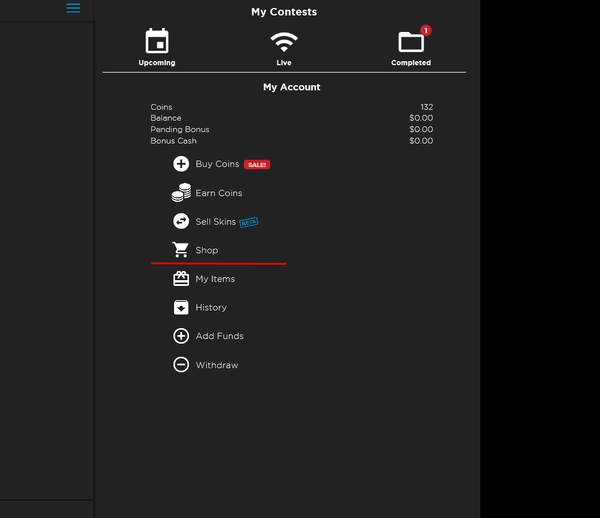600x518 pixels.
Task: Select the Completed contests label
Action: (411, 63)
